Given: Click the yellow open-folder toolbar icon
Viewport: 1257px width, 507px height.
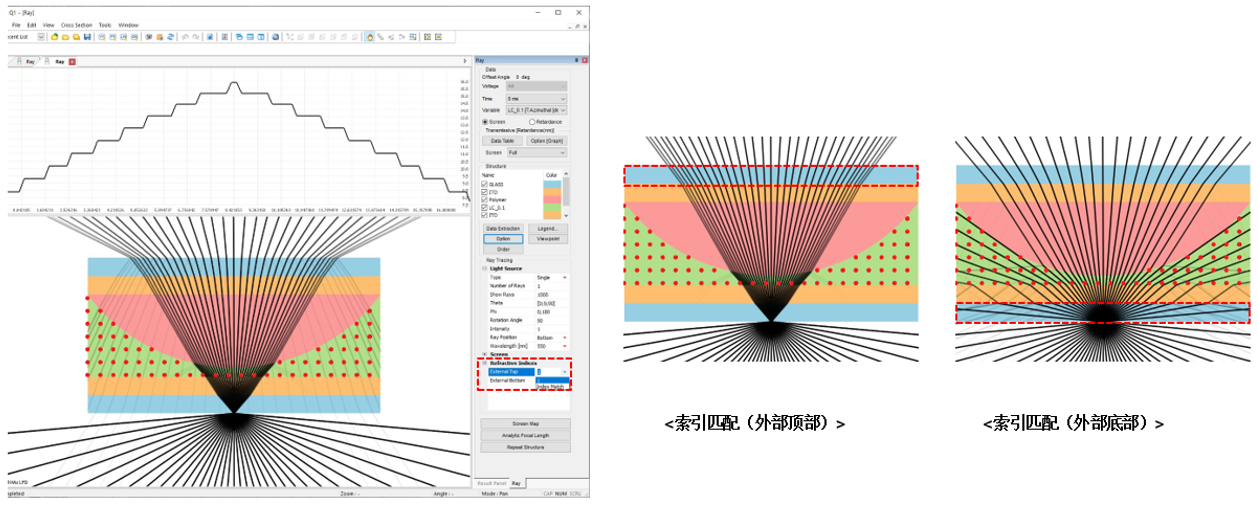Looking at the screenshot, I should [x=65, y=37].
